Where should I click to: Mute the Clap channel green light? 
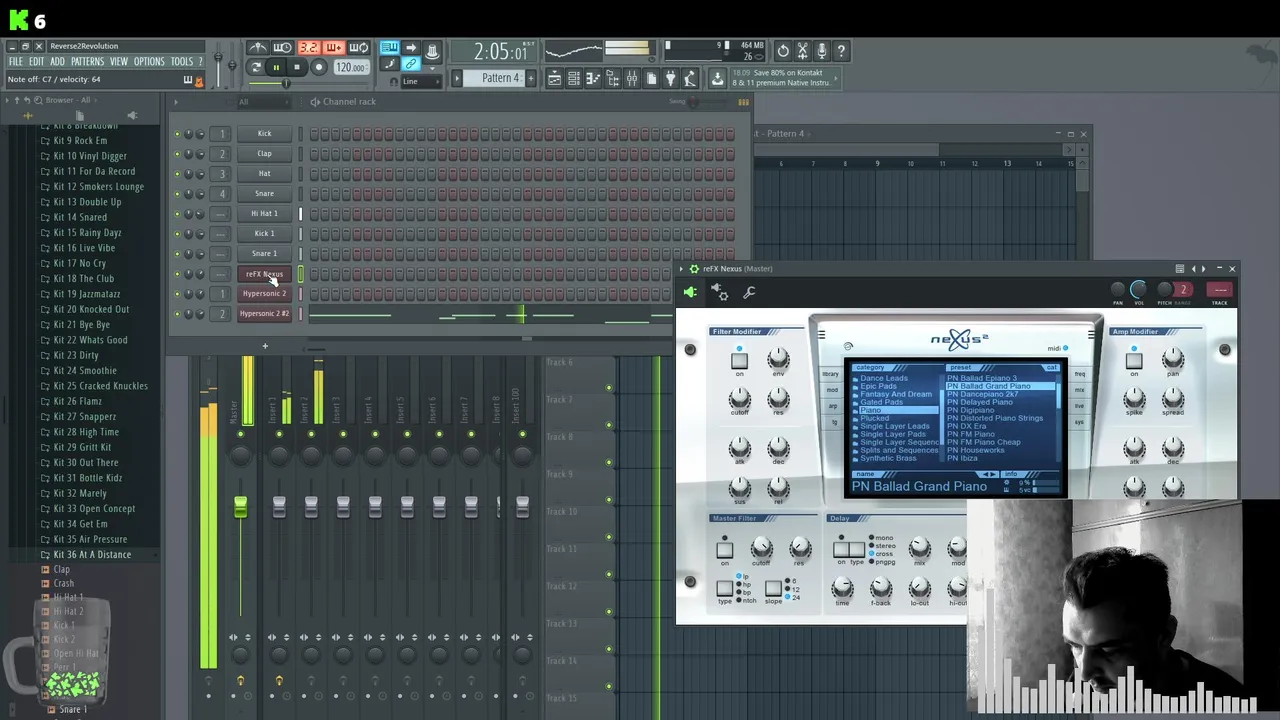click(x=177, y=154)
